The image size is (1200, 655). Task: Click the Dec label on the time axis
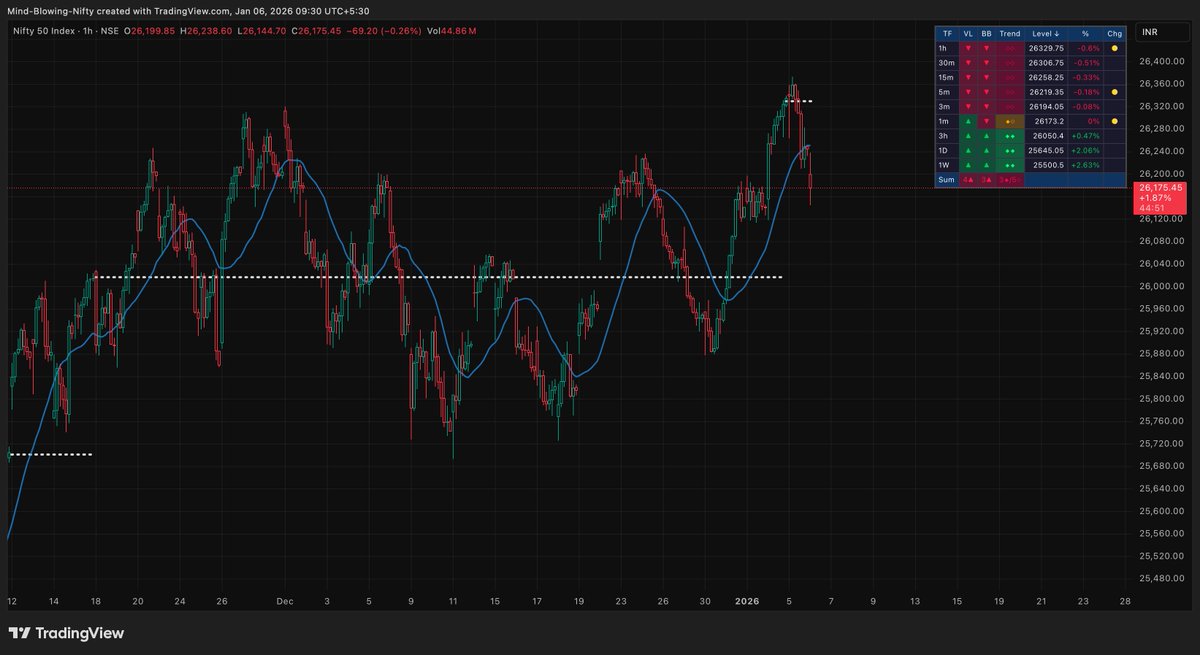coord(285,602)
